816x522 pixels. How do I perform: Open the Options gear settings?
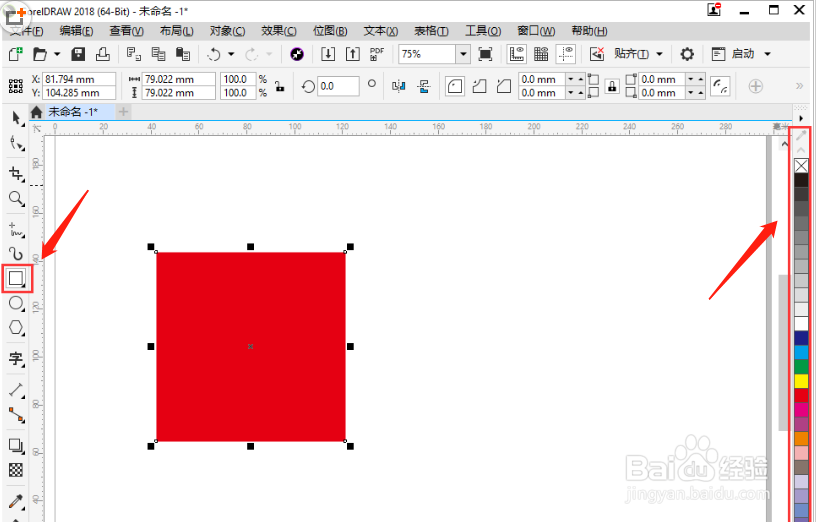[687, 54]
